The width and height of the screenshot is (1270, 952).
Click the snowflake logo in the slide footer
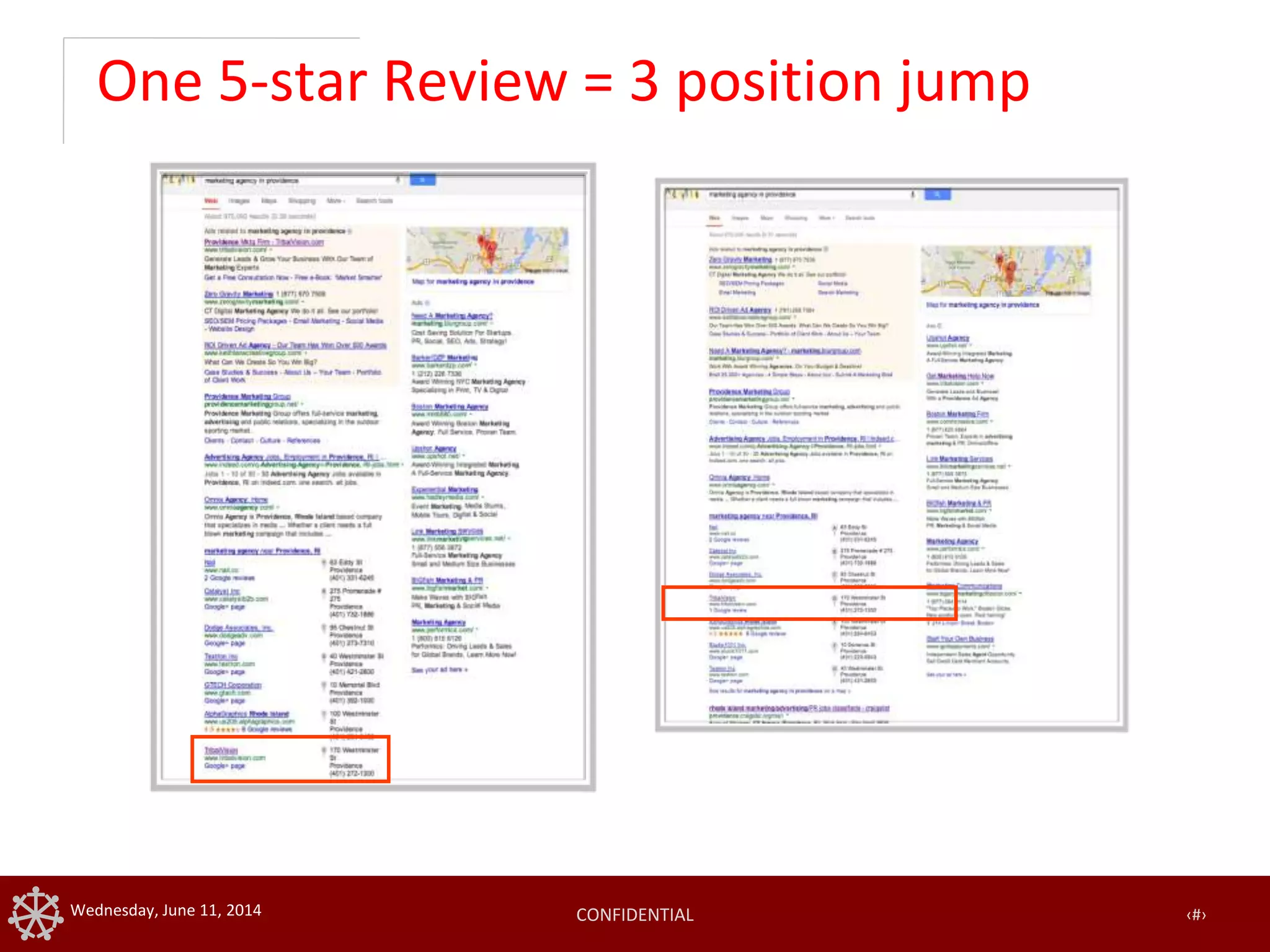point(35,913)
